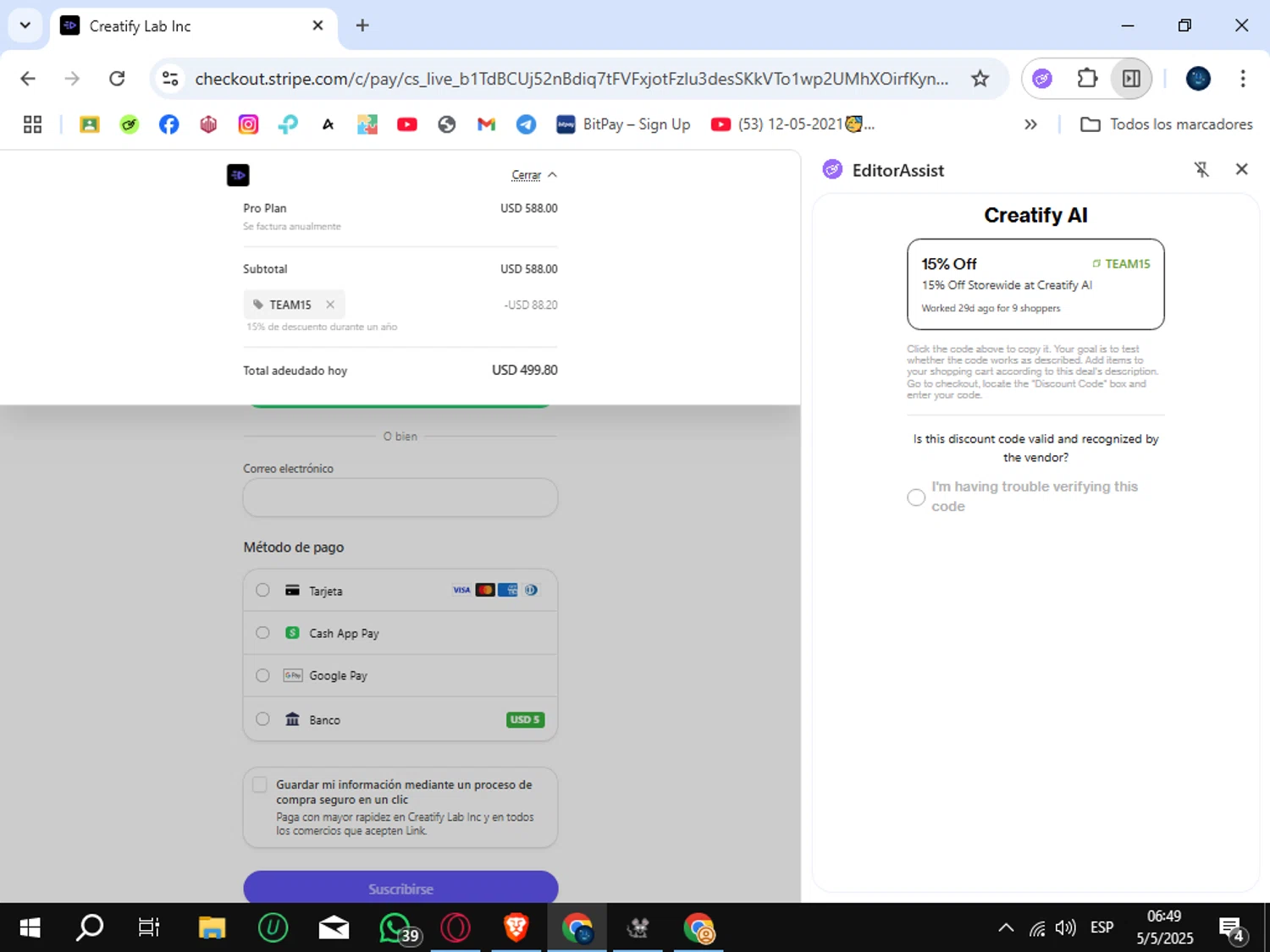Open the Facebook bookmark

pos(168,124)
